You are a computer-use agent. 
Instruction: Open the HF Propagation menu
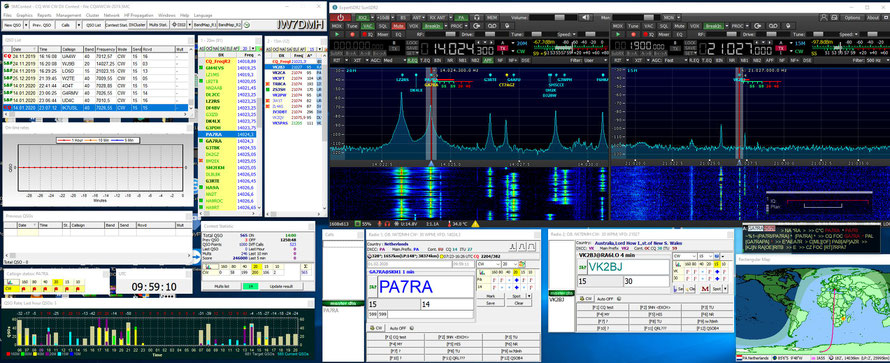coord(138,15)
